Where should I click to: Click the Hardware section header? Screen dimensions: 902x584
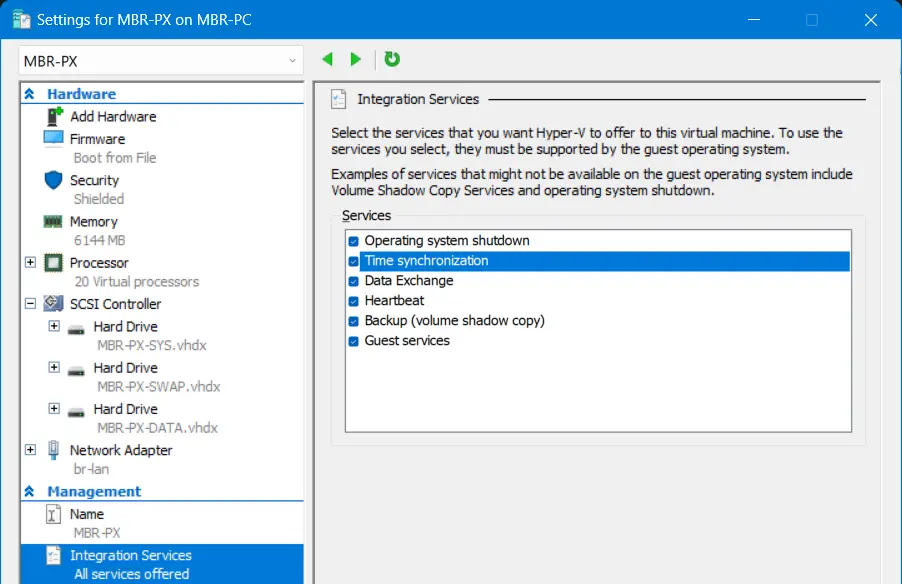(82, 94)
